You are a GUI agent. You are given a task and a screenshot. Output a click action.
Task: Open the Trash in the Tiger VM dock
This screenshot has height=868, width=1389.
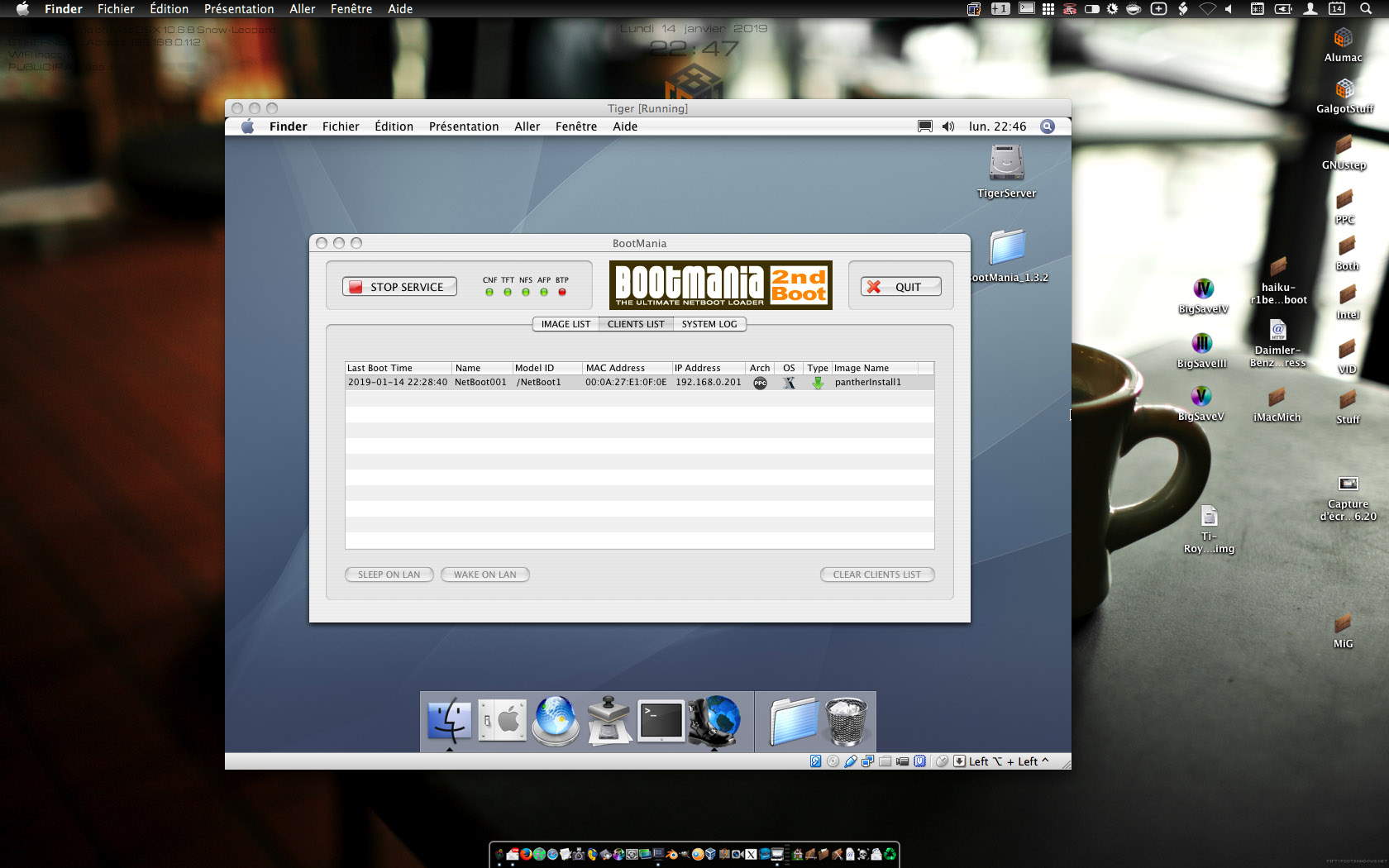point(846,721)
